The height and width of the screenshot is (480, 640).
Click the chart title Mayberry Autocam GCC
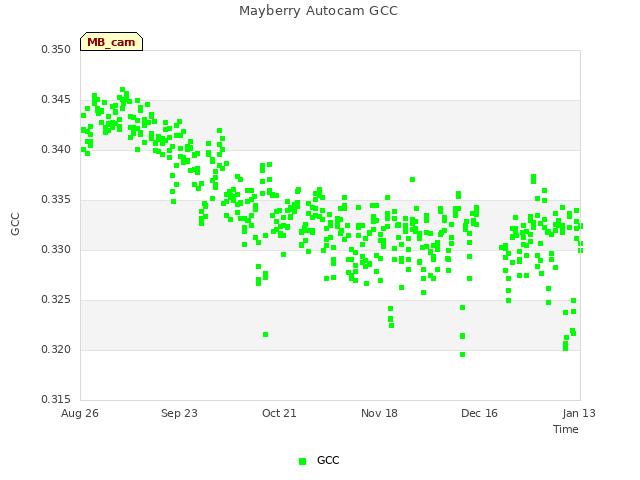(318, 11)
